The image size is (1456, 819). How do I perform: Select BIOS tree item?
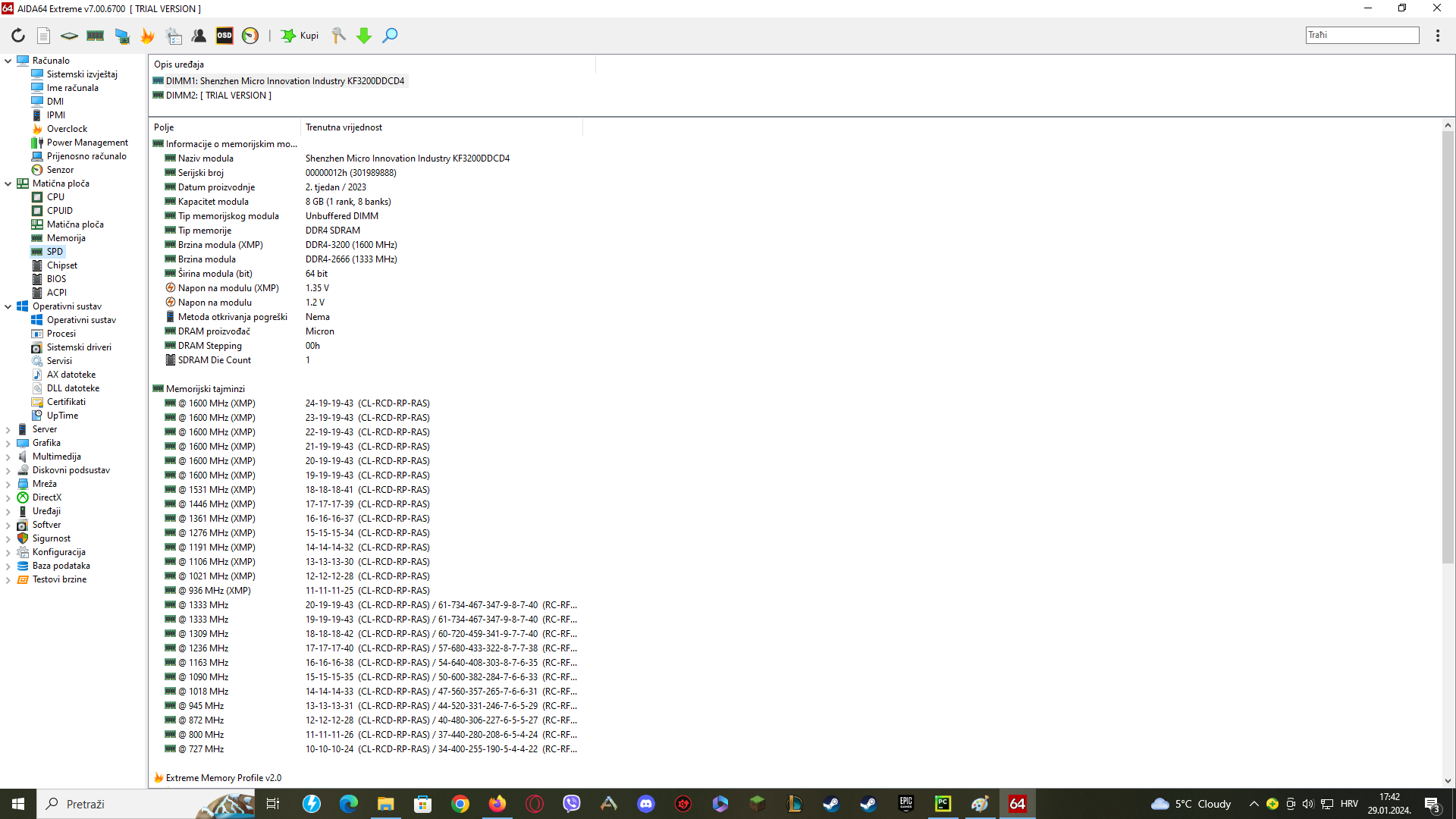pyautogui.click(x=56, y=279)
